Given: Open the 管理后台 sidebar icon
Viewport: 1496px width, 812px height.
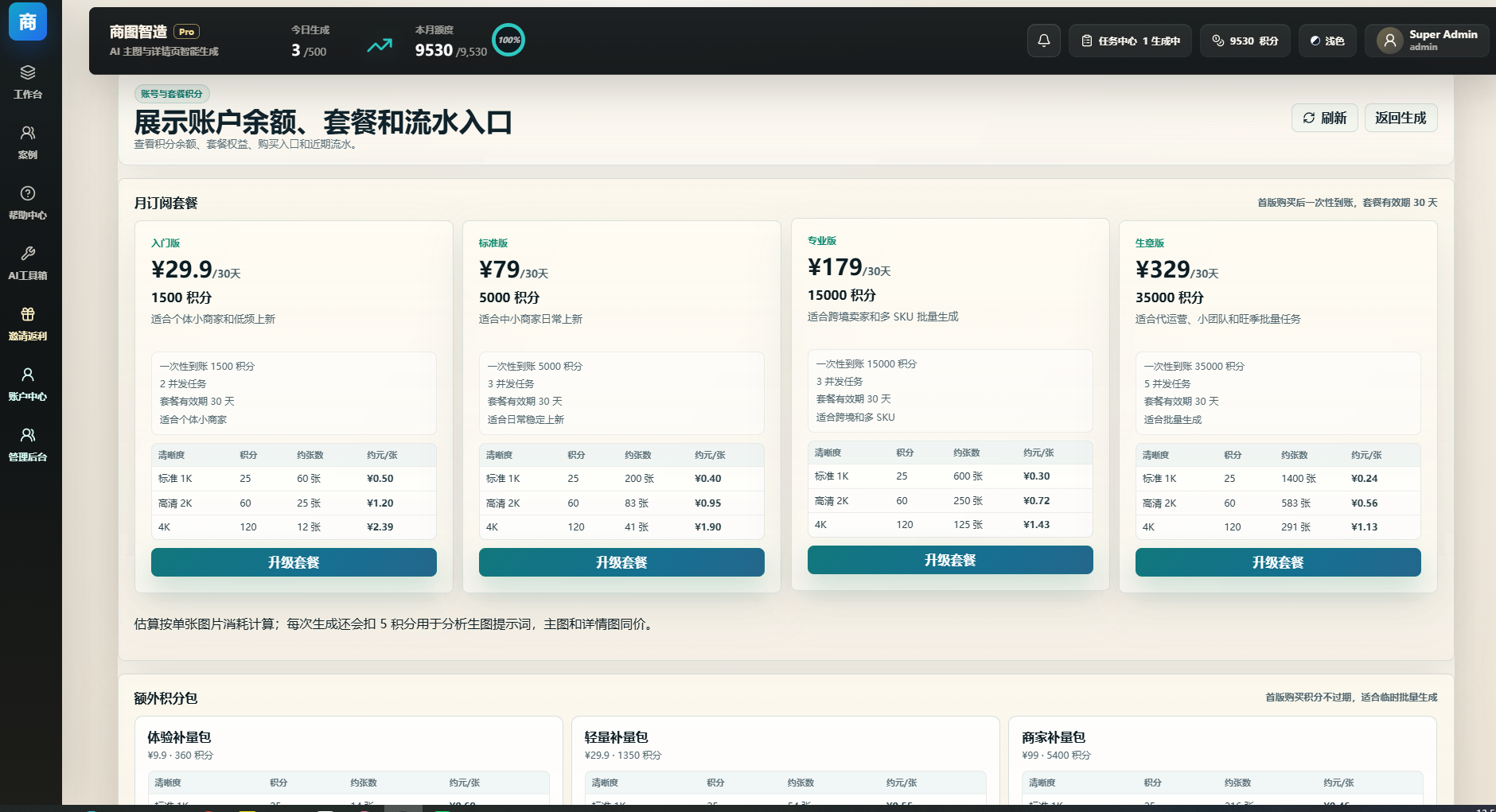Looking at the screenshot, I should 28,435.
